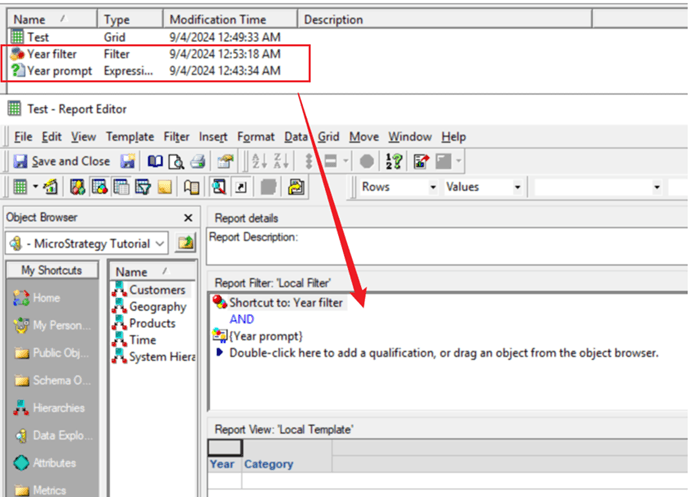Image resolution: width=690 pixels, height=497 pixels.
Task: Open the MicroStrategy Tutorial project dropdown
Action: pos(162,243)
